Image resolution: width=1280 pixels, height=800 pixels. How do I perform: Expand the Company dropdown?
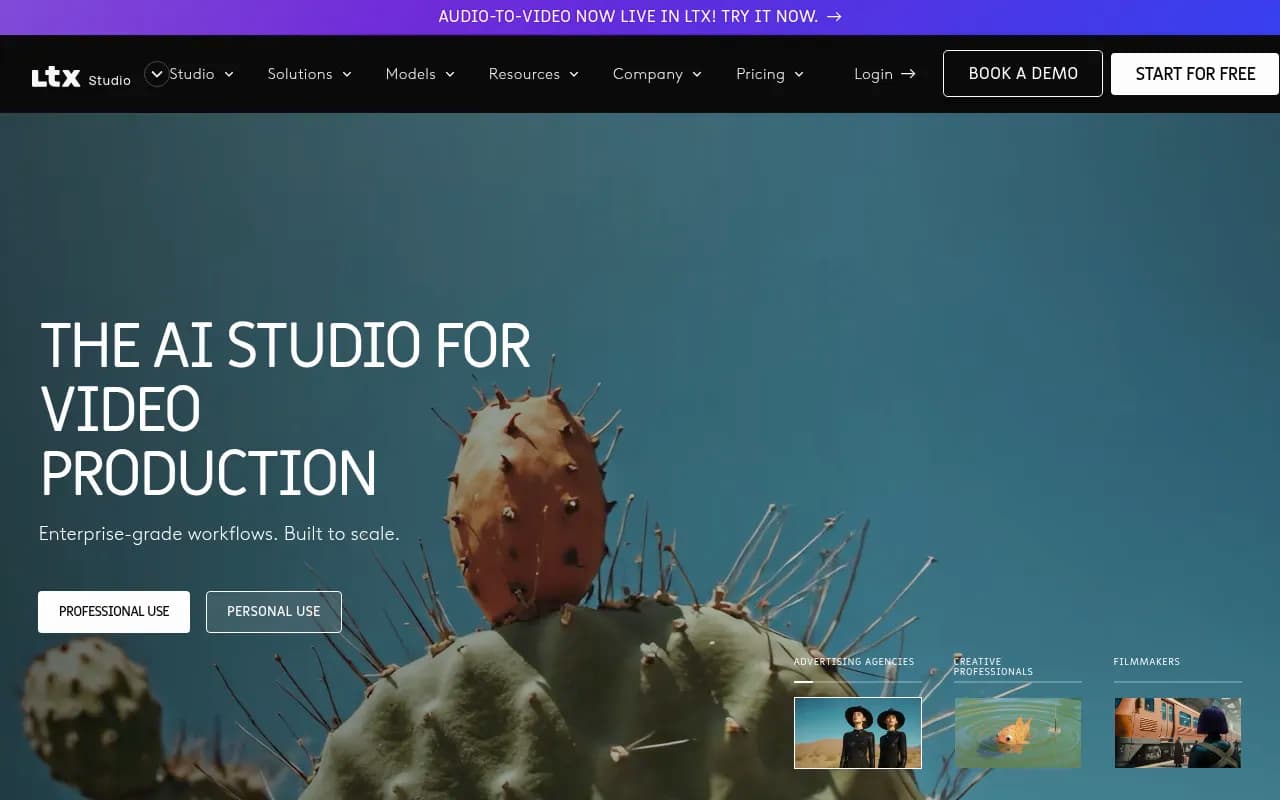click(648, 74)
